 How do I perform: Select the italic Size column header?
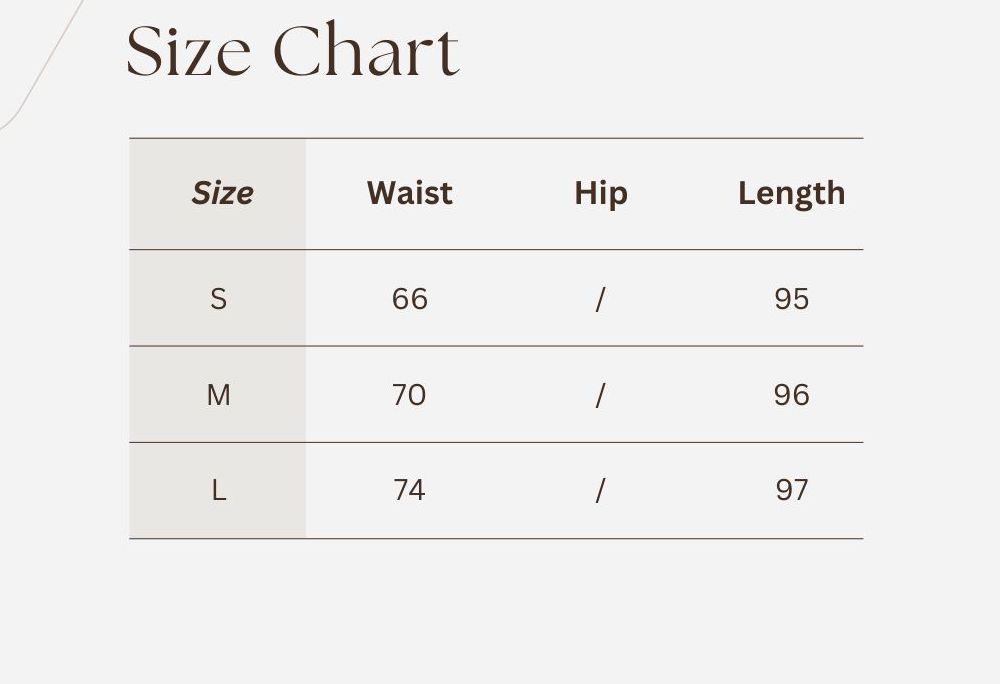[222, 193]
